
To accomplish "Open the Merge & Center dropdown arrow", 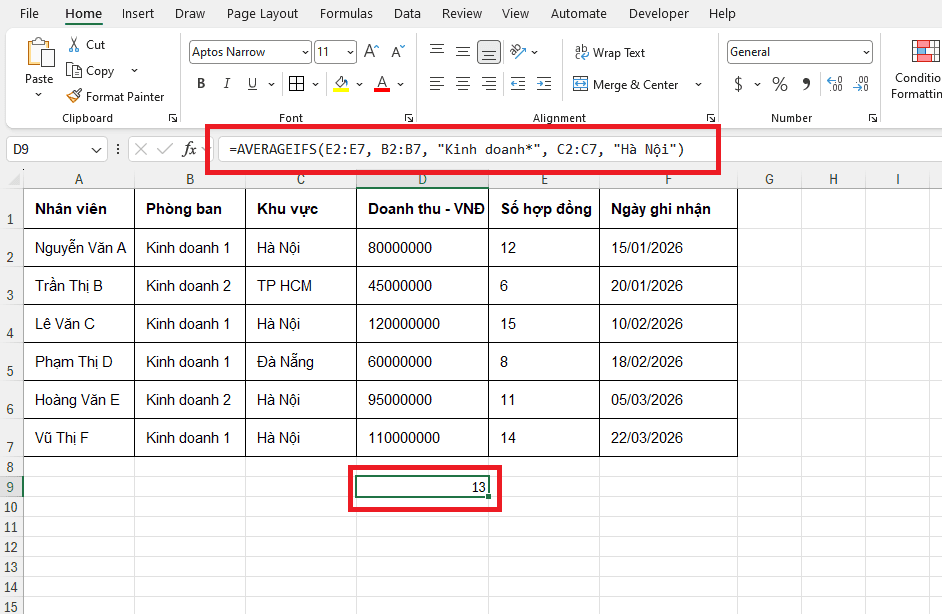I will point(698,85).
